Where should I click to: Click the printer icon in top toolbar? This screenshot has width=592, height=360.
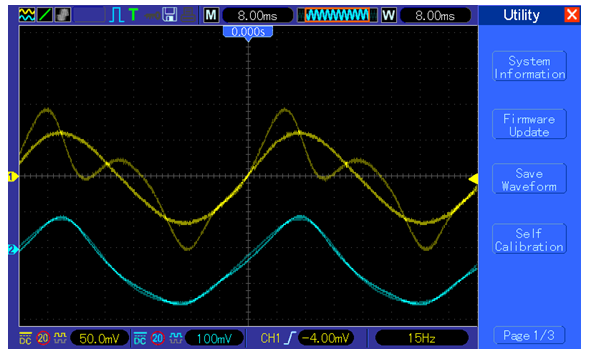point(188,15)
